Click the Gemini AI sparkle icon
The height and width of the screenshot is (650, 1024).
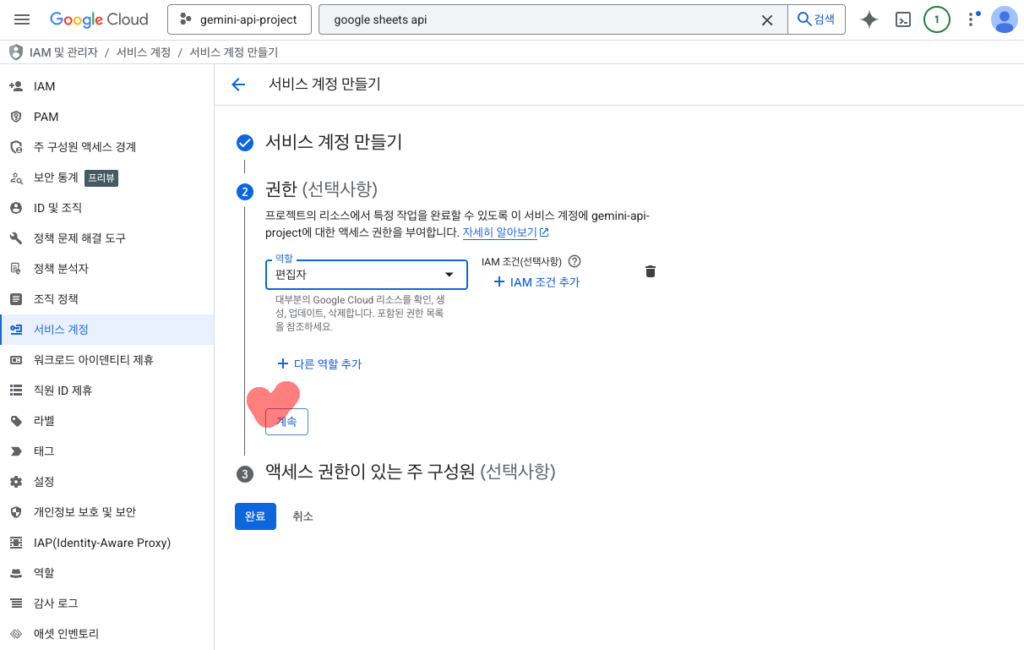(869, 20)
